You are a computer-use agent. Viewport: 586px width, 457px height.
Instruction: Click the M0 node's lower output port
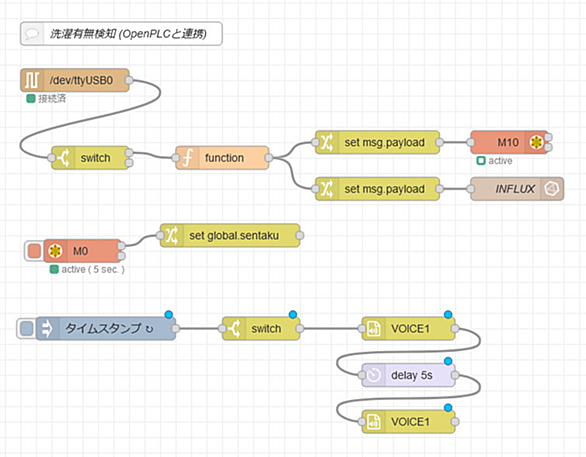(121, 256)
